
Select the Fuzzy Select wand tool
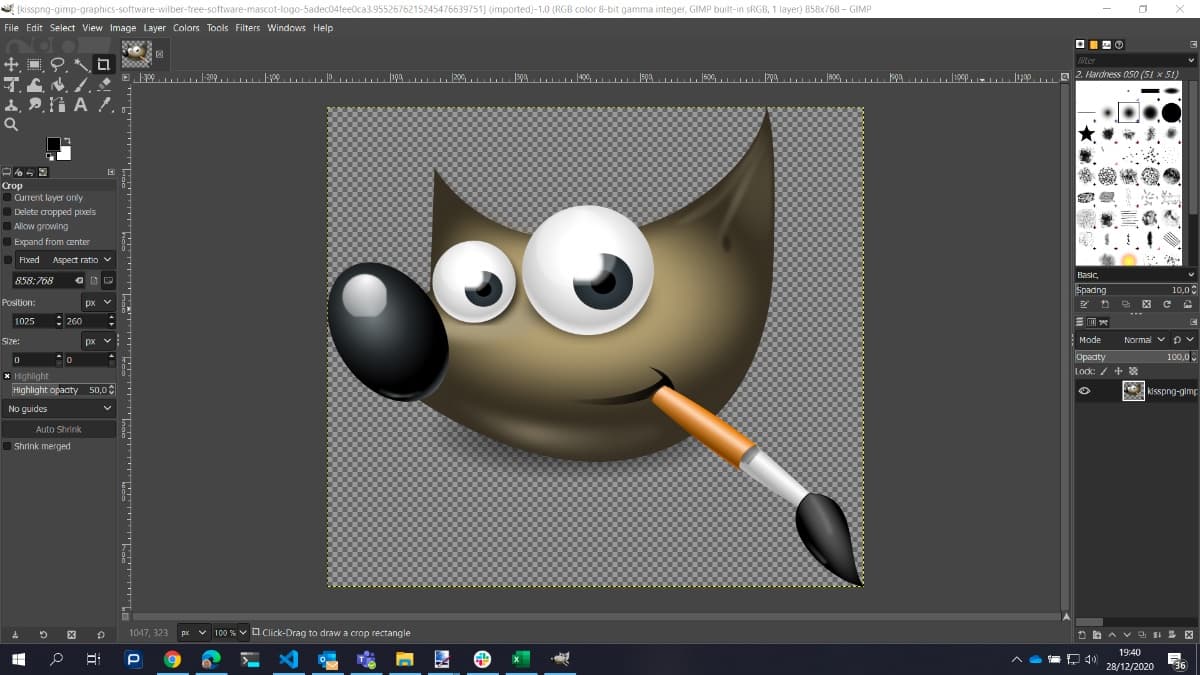(81, 65)
